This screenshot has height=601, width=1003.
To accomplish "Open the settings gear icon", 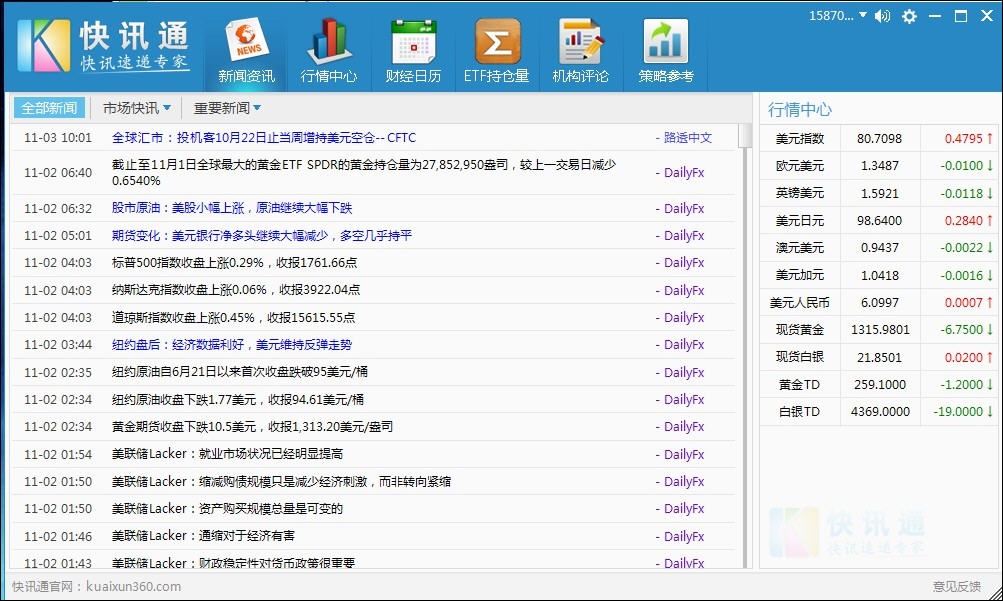I will pos(908,16).
